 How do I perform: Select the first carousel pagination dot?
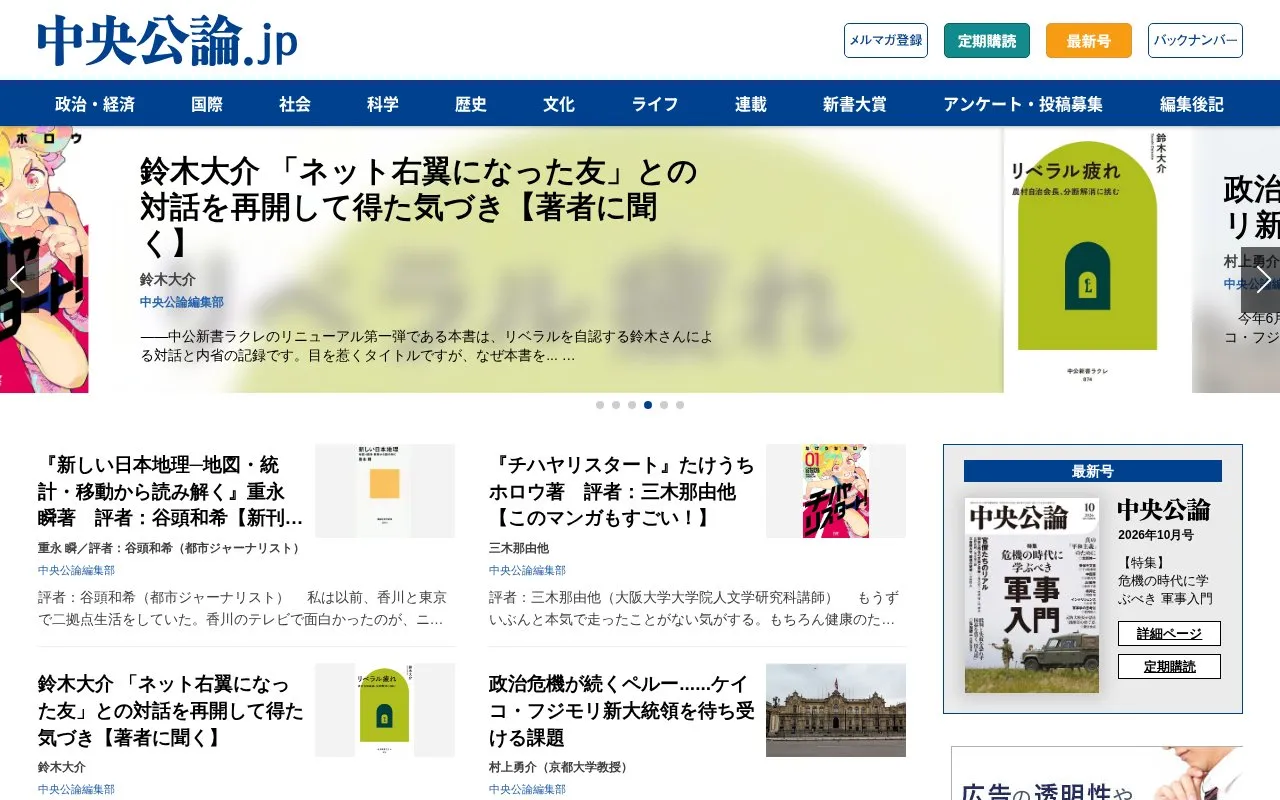(600, 405)
